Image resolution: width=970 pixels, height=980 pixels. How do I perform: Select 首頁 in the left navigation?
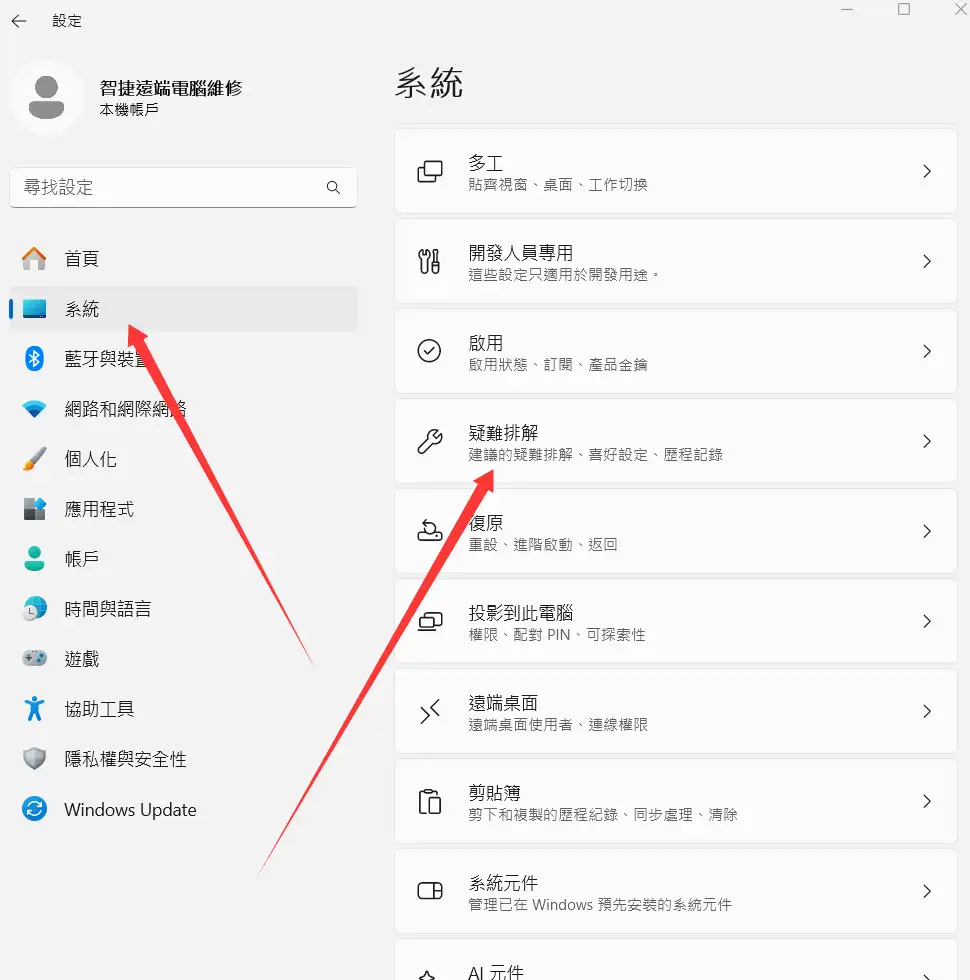[x=82, y=259]
